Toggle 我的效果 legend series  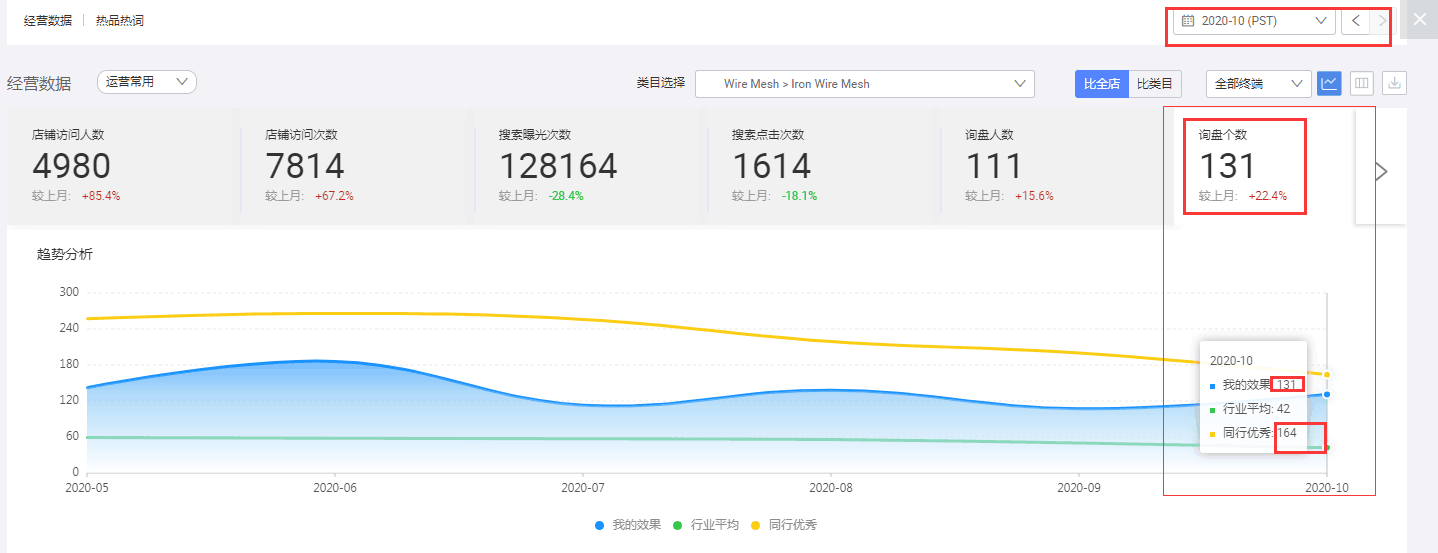point(629,525)
